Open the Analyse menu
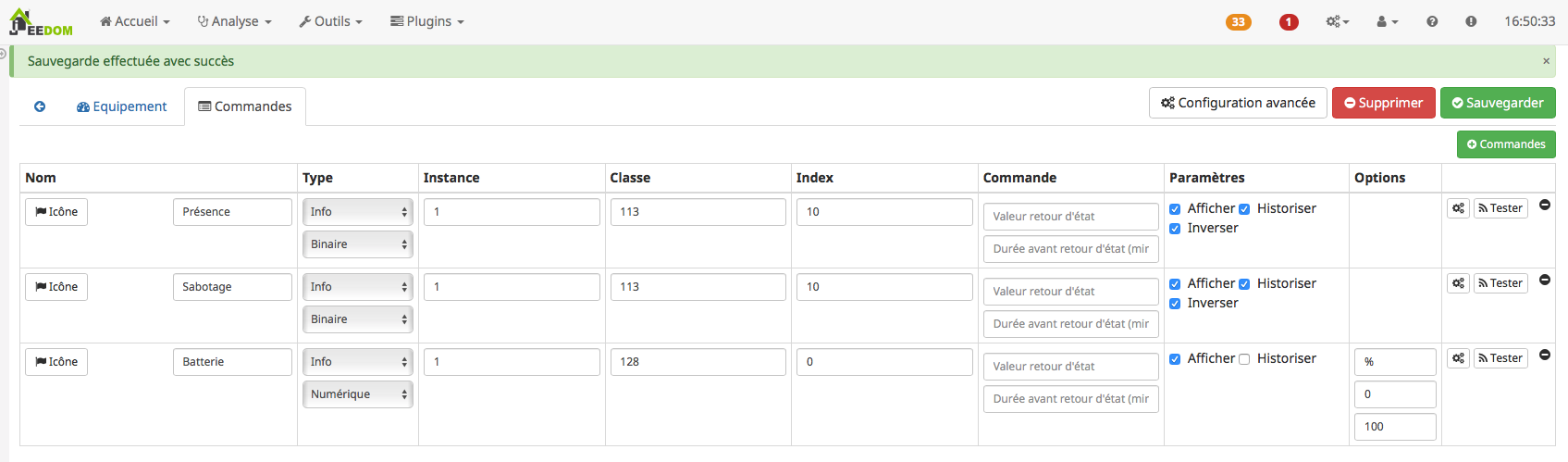 tap(234, 21)
